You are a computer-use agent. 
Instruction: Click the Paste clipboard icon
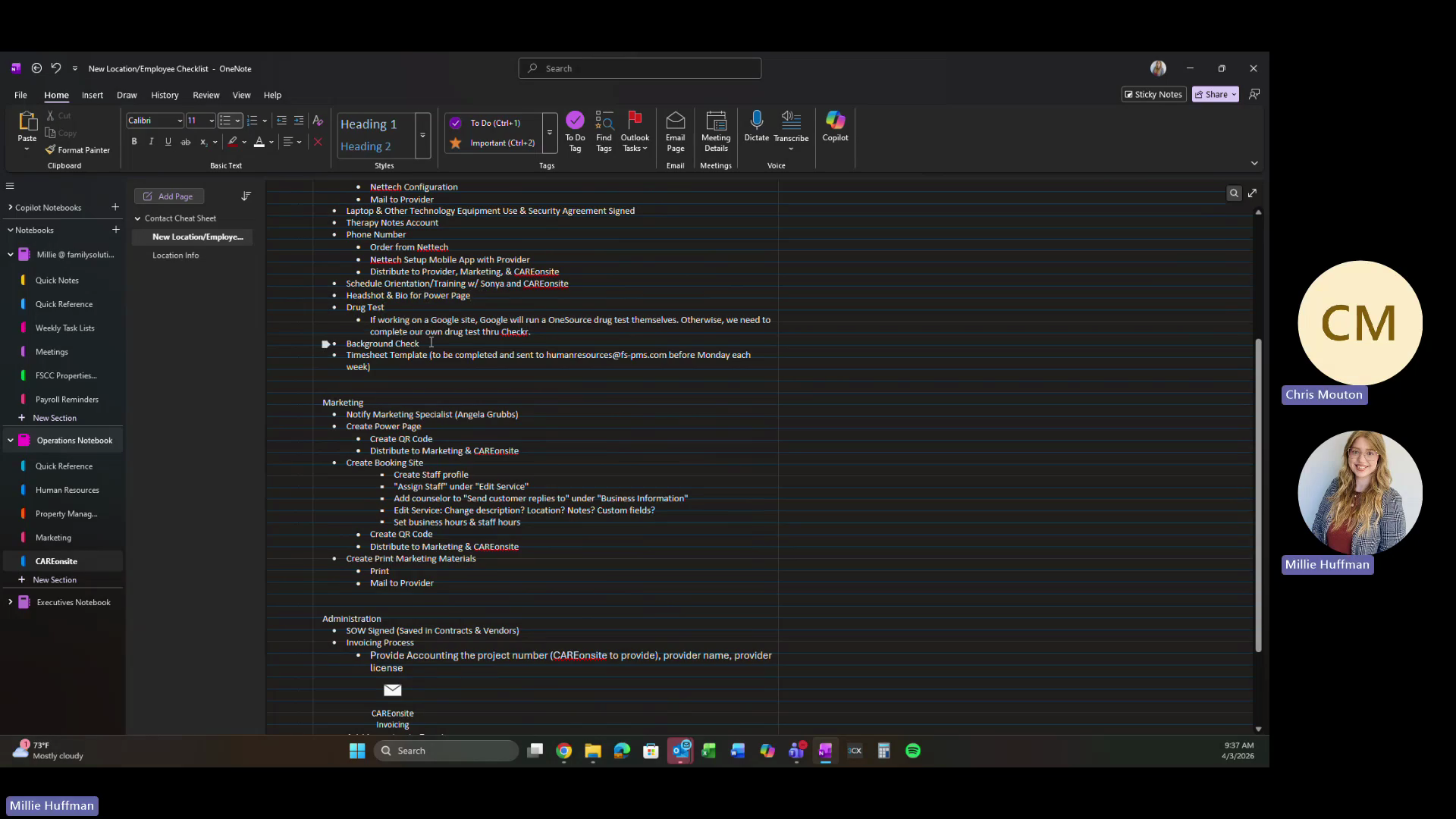coord(27,121)
